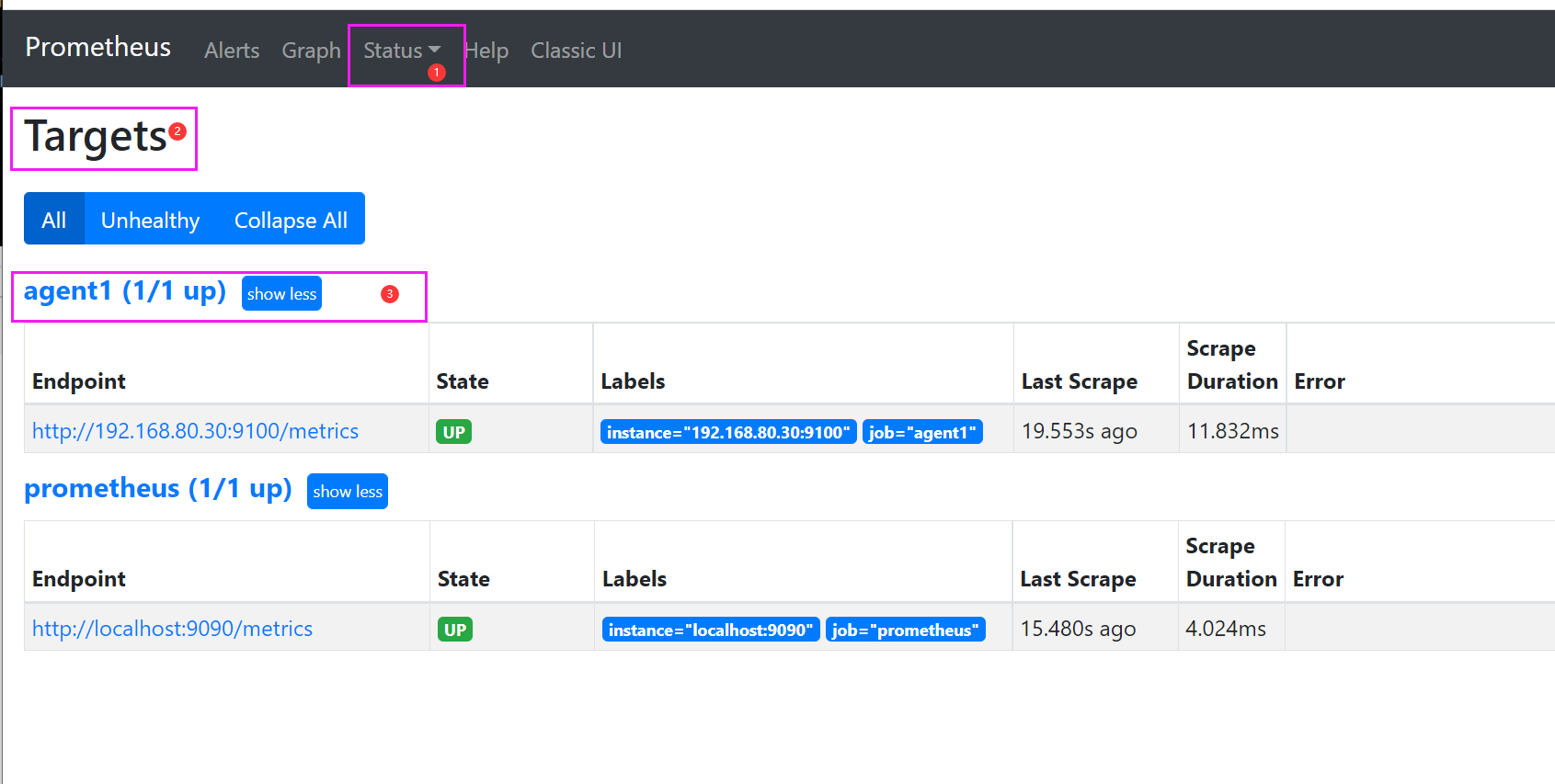This screenshot has height=784, width=1555.
Task: Click Scrape Duration header in prometheus table
Action: tap(1231, 562)
